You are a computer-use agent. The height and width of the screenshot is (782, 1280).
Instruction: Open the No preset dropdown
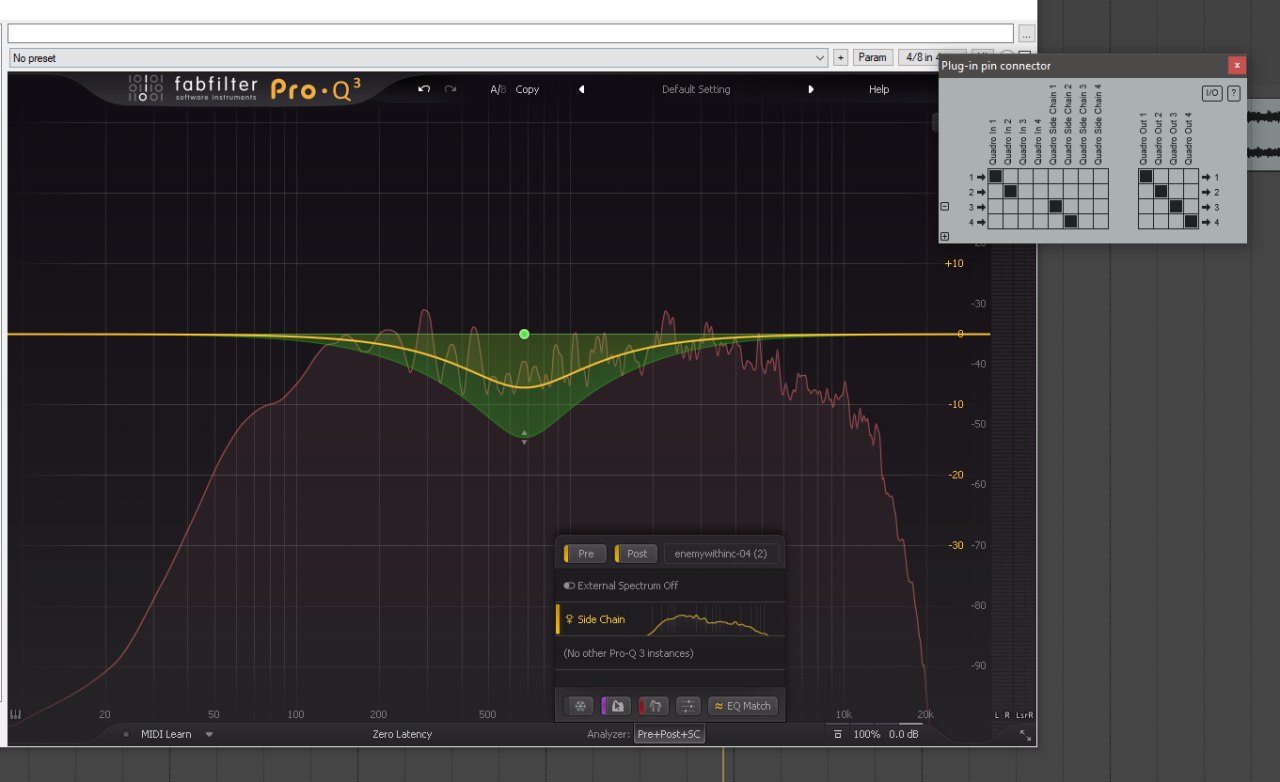coord(418,58)
